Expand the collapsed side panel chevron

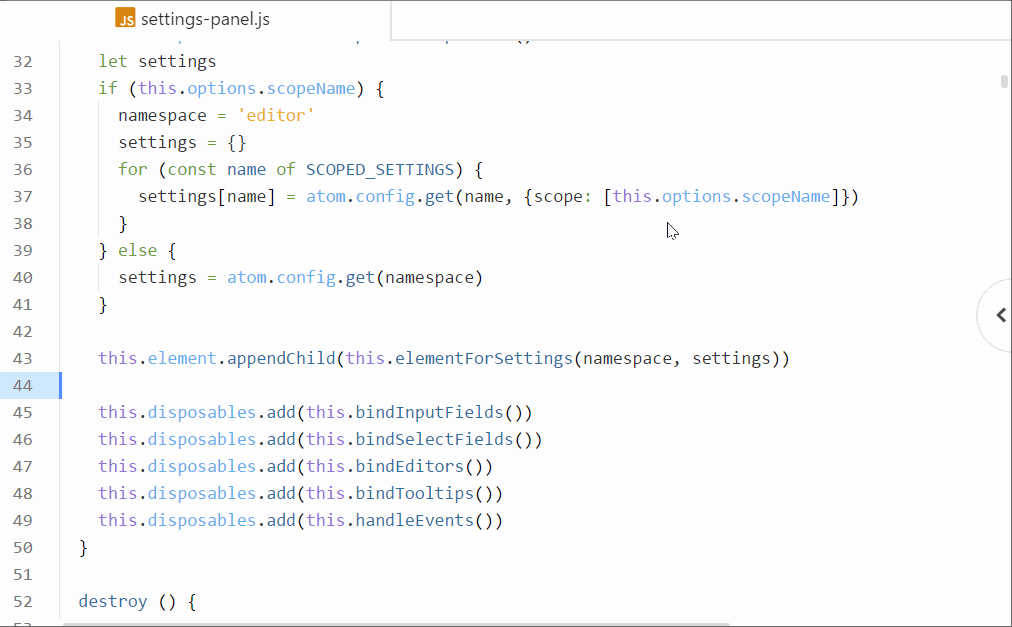coord(1001,315)
